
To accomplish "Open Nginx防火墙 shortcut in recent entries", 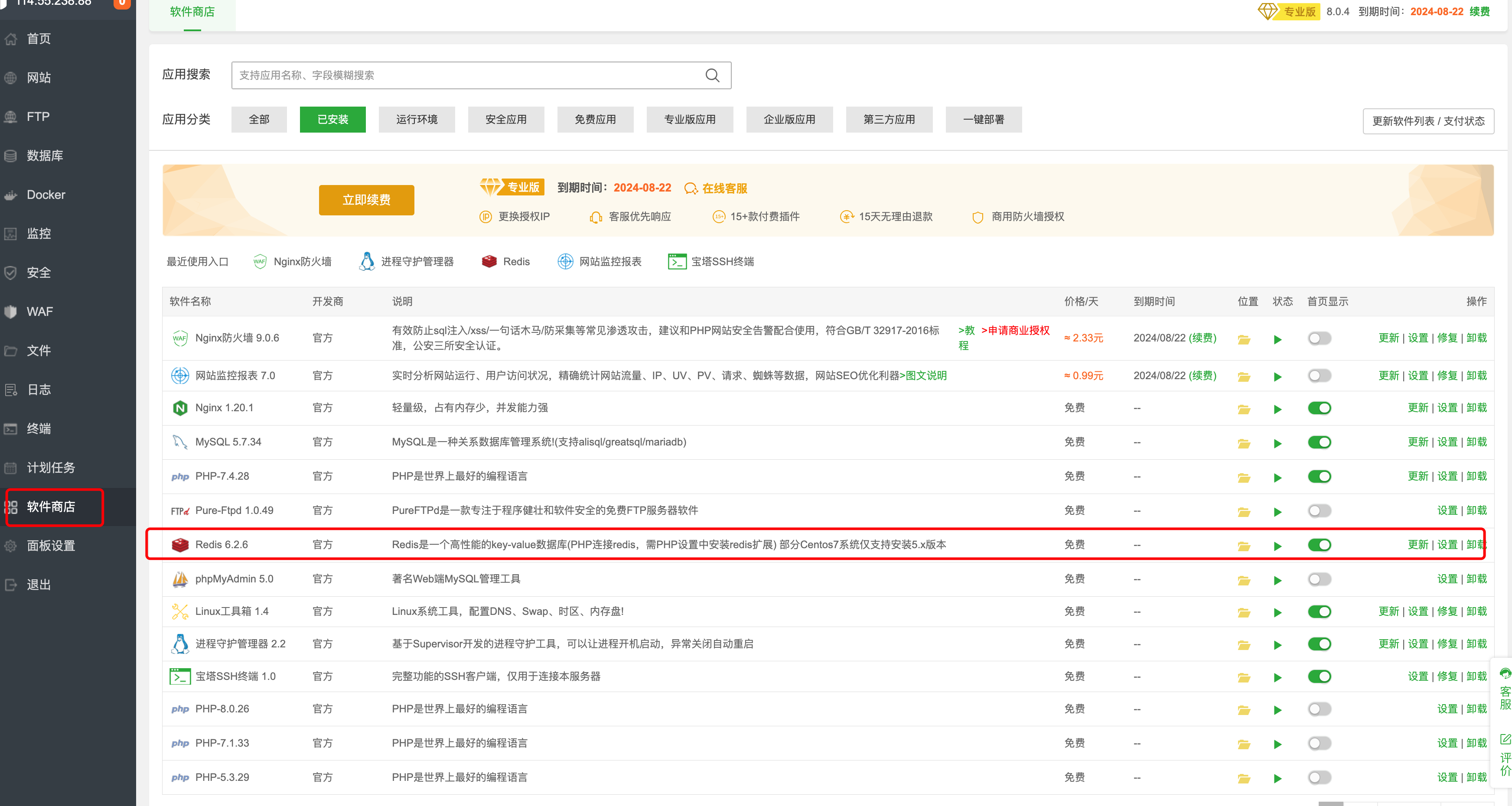I will (292, 262).
